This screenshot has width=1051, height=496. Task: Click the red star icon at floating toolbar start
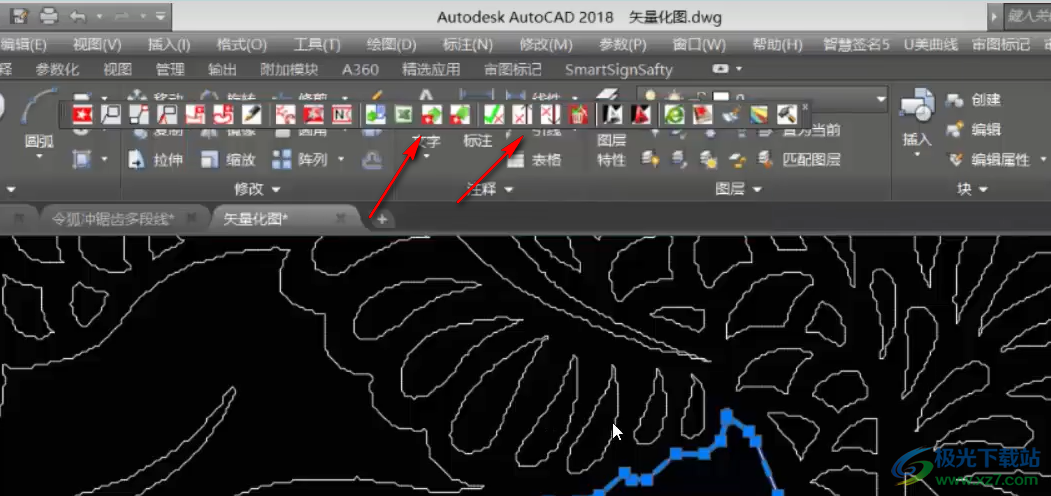coord(82,115)
